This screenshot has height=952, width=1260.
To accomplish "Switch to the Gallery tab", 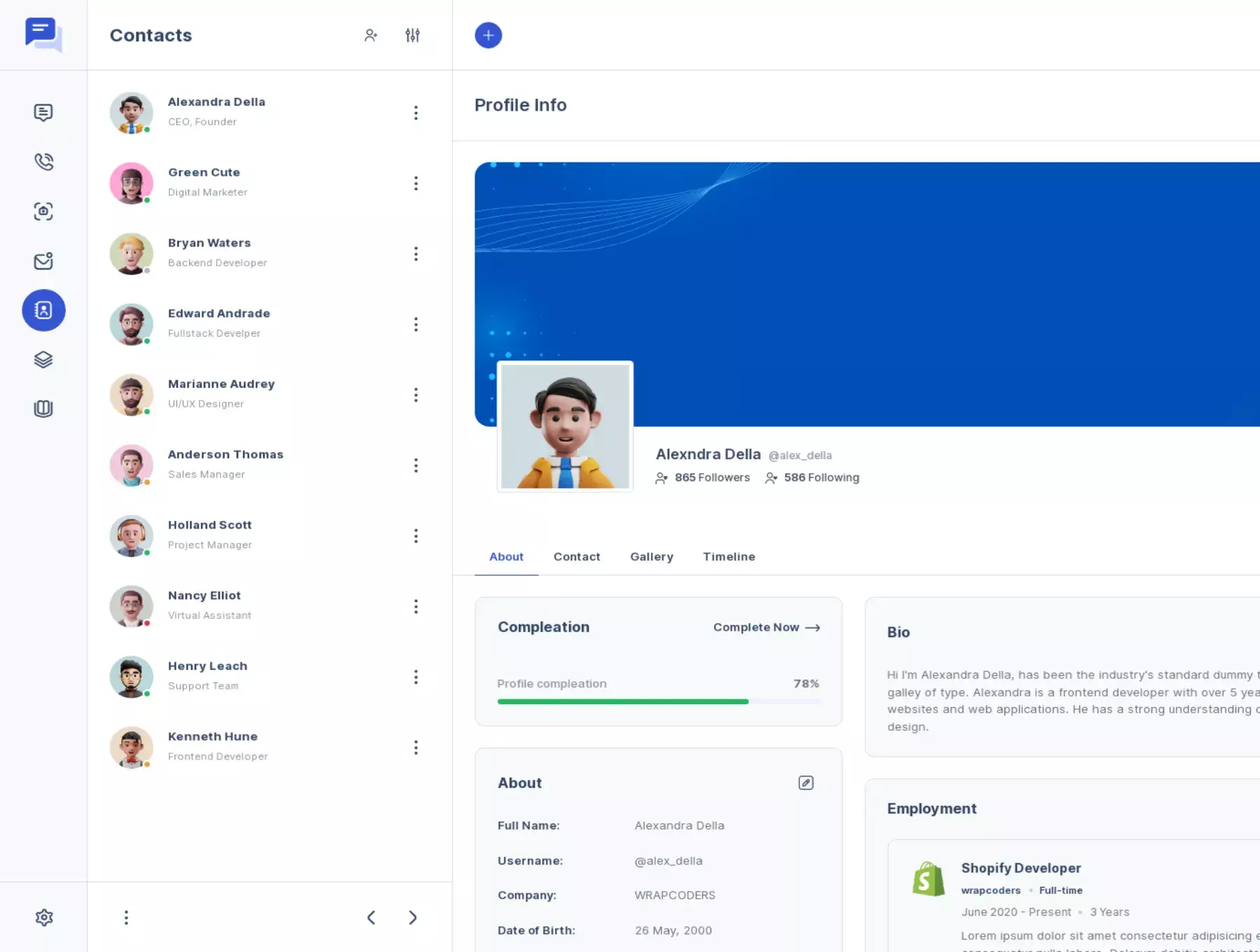I will 652,556.
